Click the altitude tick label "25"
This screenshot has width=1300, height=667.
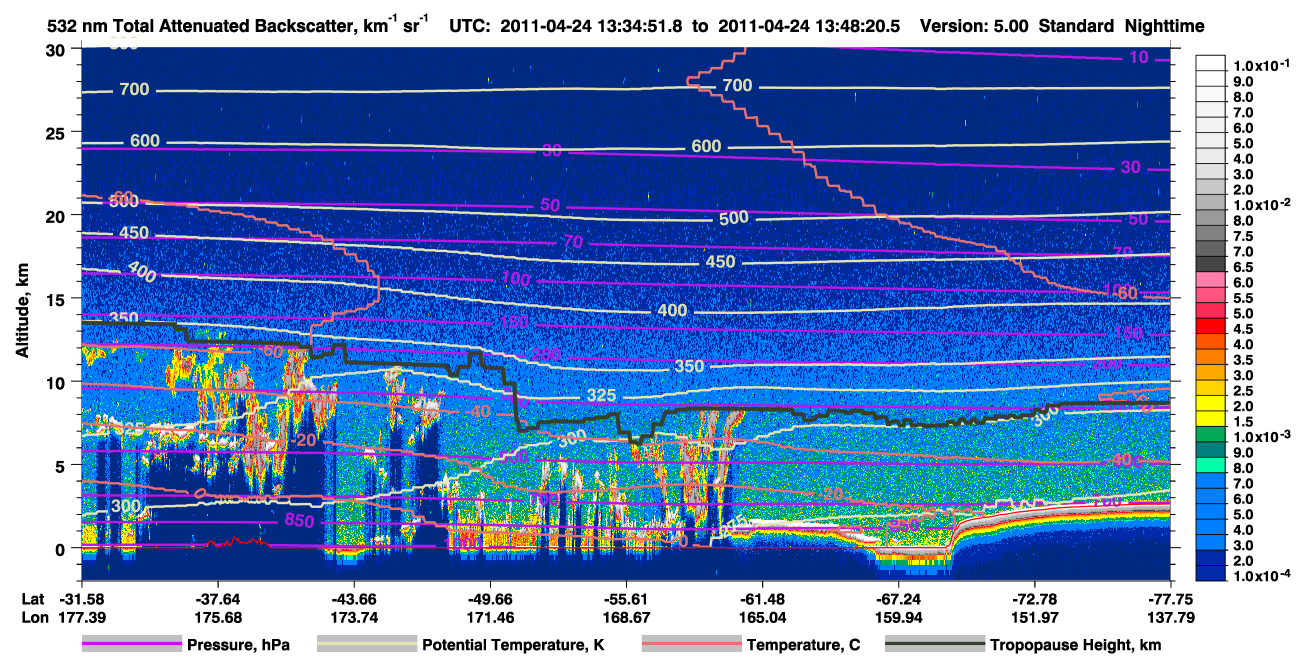pos(57,132)
